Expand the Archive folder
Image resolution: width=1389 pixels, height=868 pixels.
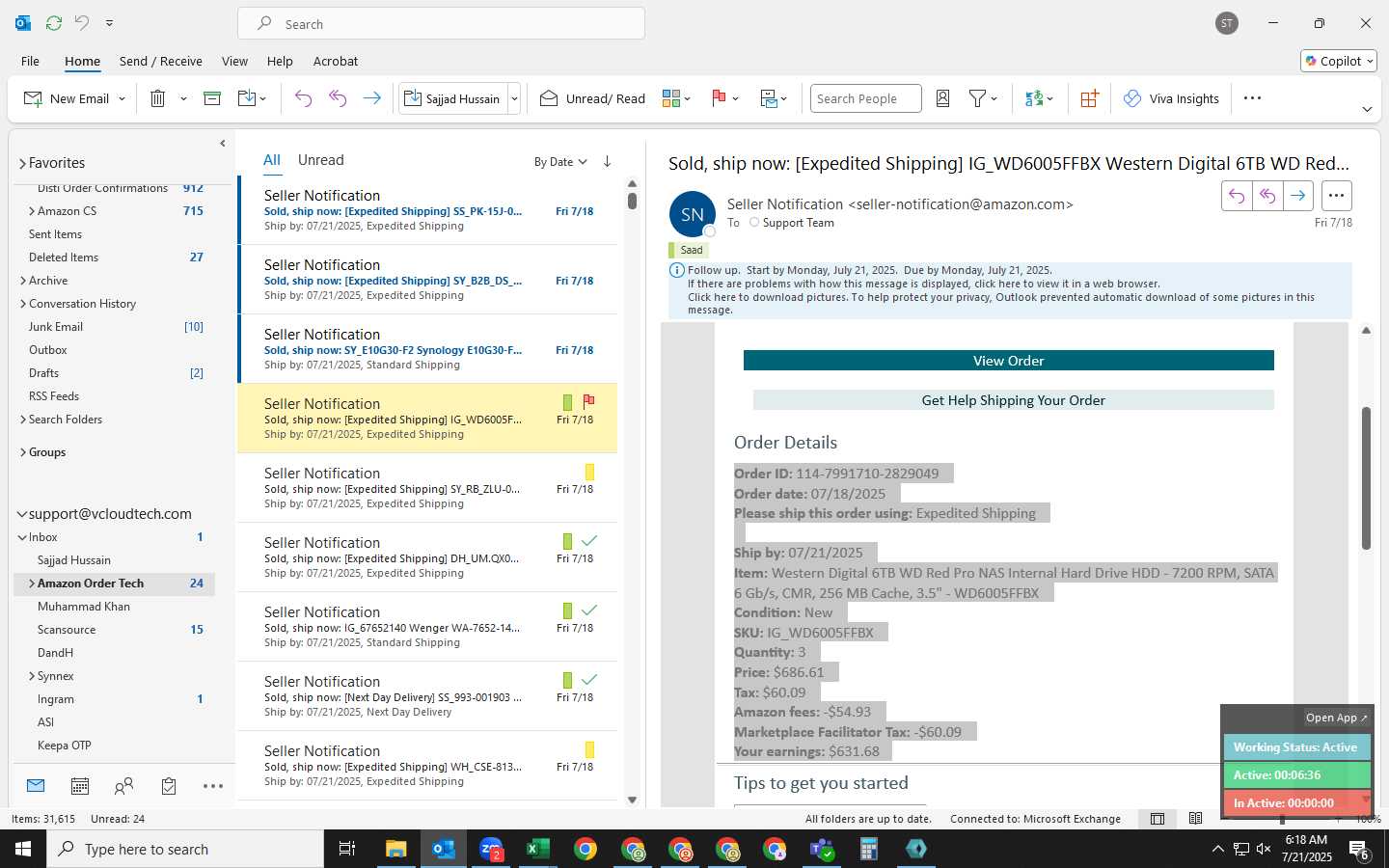click(x=22, y=281)
